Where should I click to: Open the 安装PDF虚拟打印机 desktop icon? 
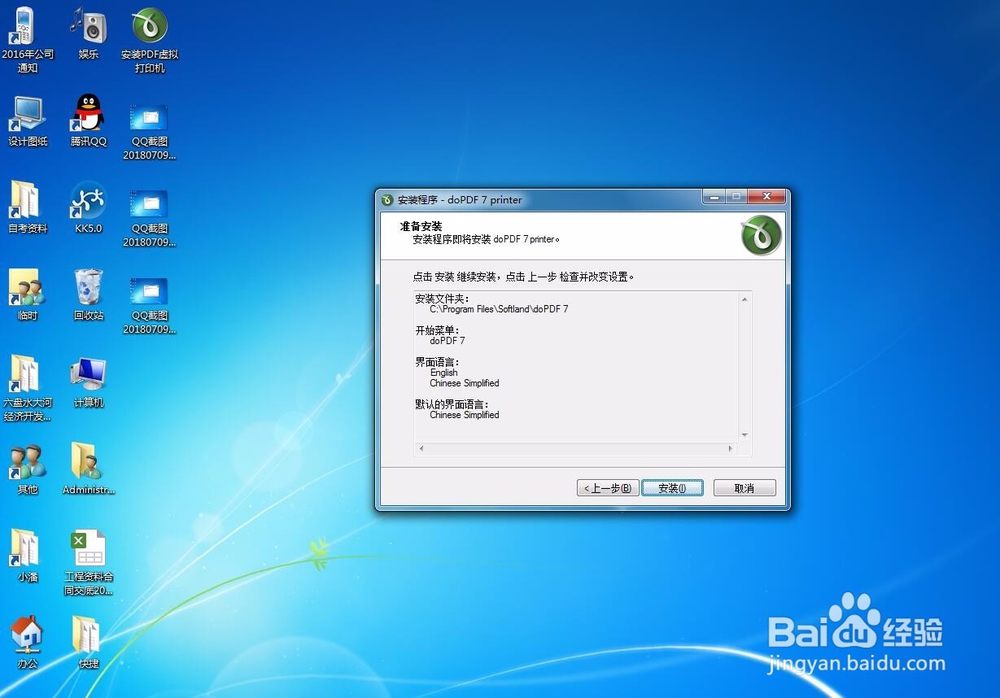(150, 38)
